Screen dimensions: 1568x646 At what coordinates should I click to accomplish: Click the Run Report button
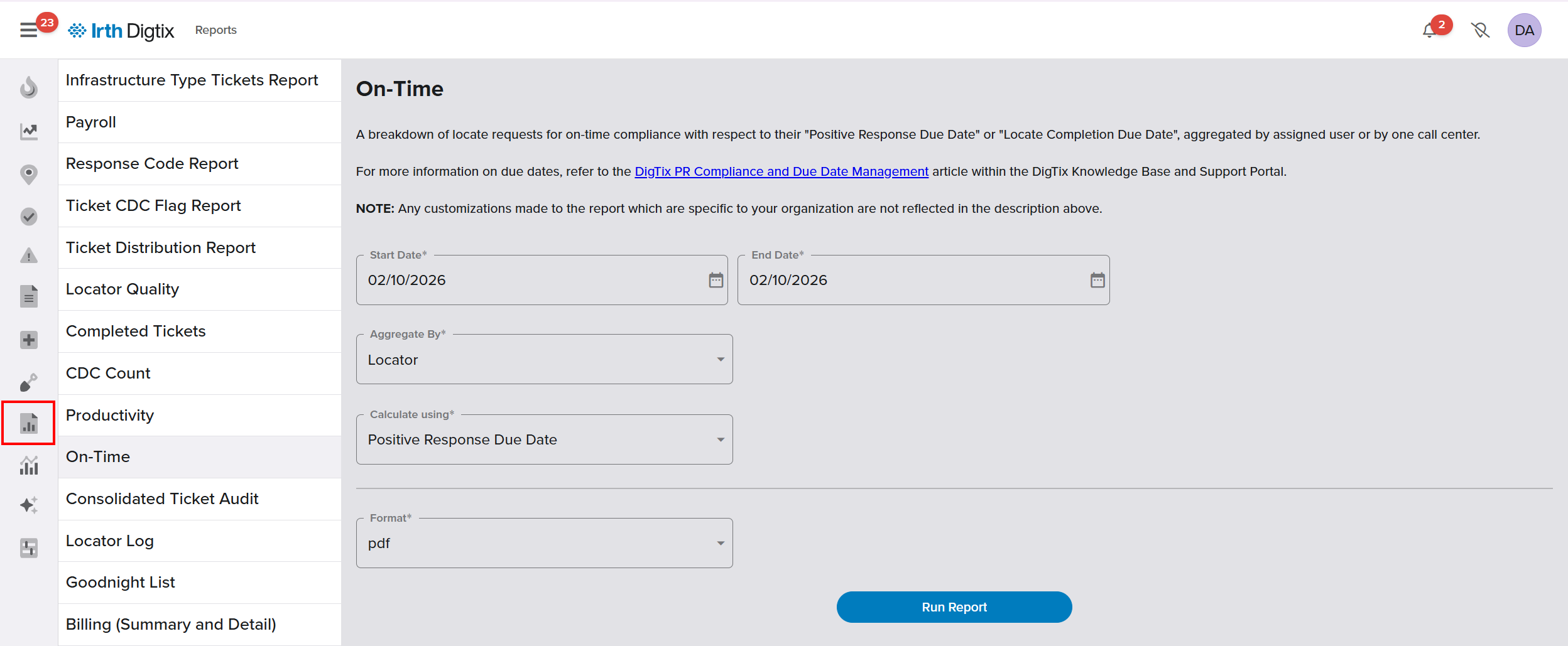click(x=954, y=607)
